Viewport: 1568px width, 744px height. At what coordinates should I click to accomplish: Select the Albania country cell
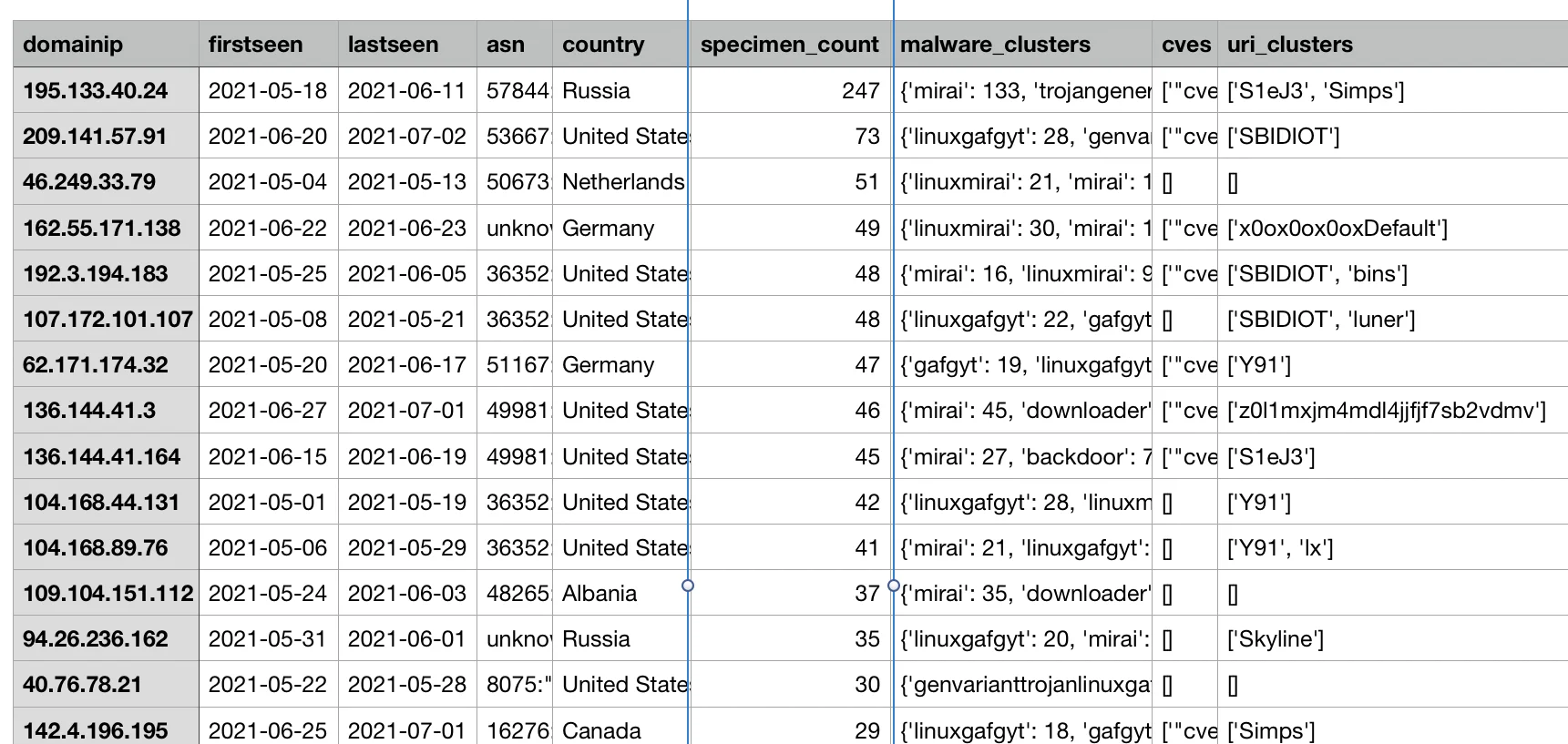pos(621,593)
